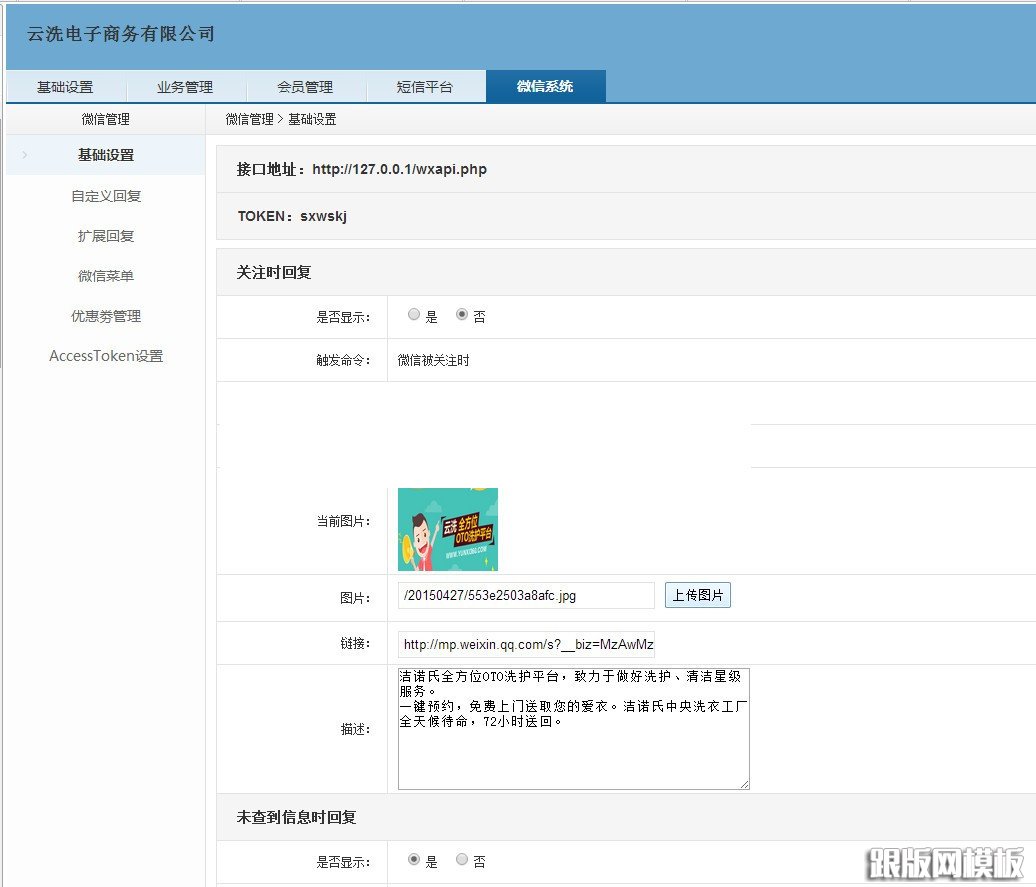Select 是 radio for 关注时回复 display
This screenshot has width=1036, height=887.
414,314
